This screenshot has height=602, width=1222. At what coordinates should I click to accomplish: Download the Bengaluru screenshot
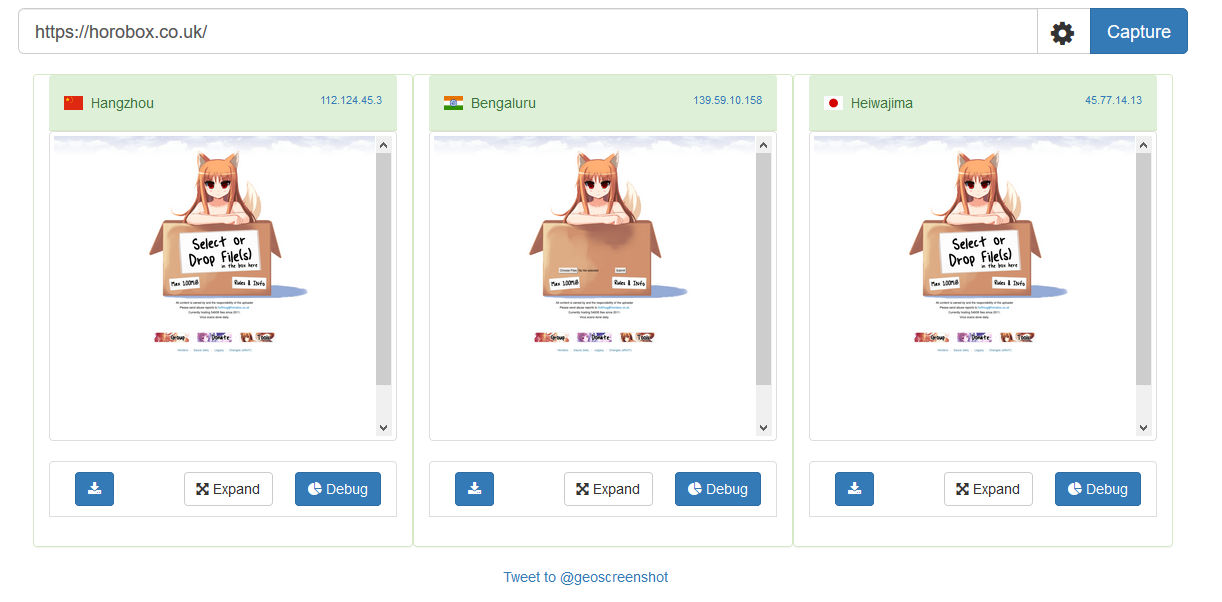click(x=475, y=489)
